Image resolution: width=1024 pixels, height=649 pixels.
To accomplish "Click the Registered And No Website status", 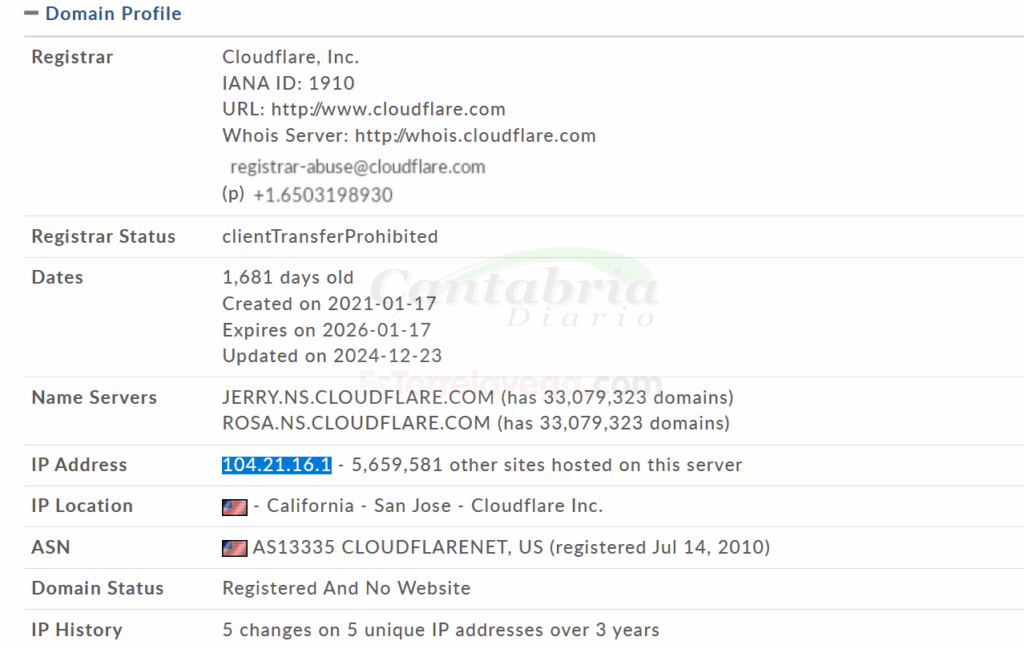I will [x=346, y=589].
